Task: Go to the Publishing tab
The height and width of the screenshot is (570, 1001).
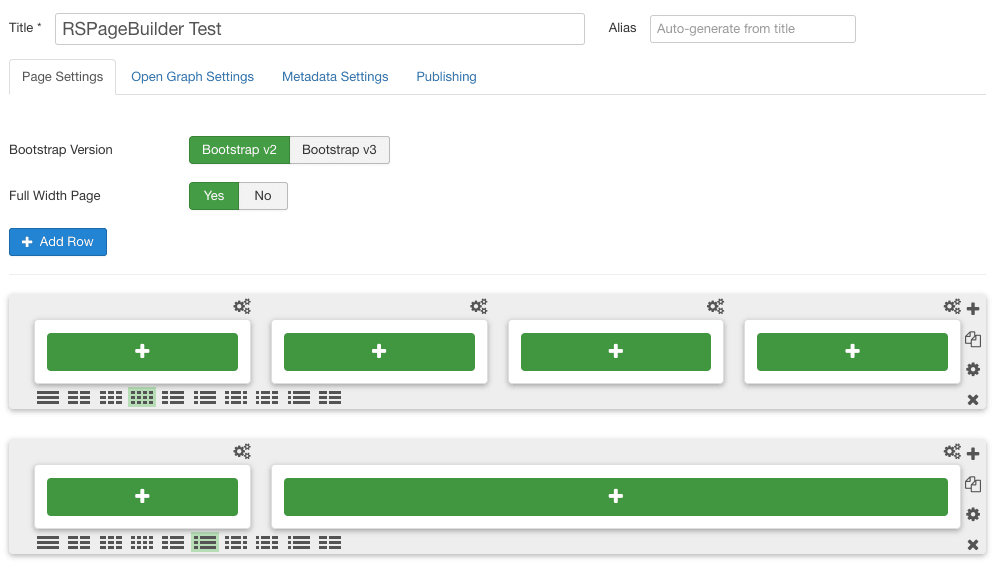Action: [446, 77]
